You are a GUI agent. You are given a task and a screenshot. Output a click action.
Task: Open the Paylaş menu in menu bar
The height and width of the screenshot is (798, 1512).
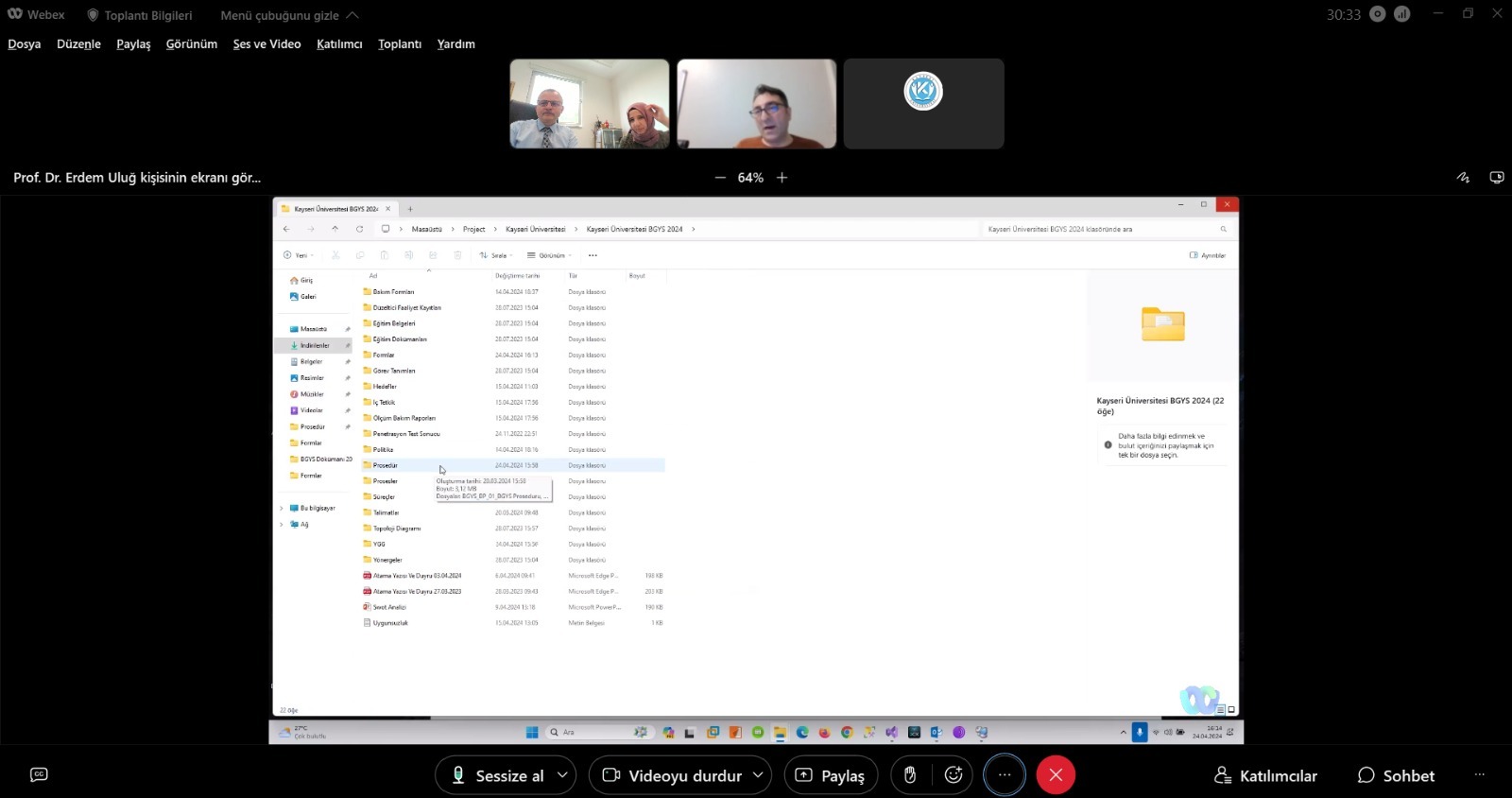(x=133, y=43)
